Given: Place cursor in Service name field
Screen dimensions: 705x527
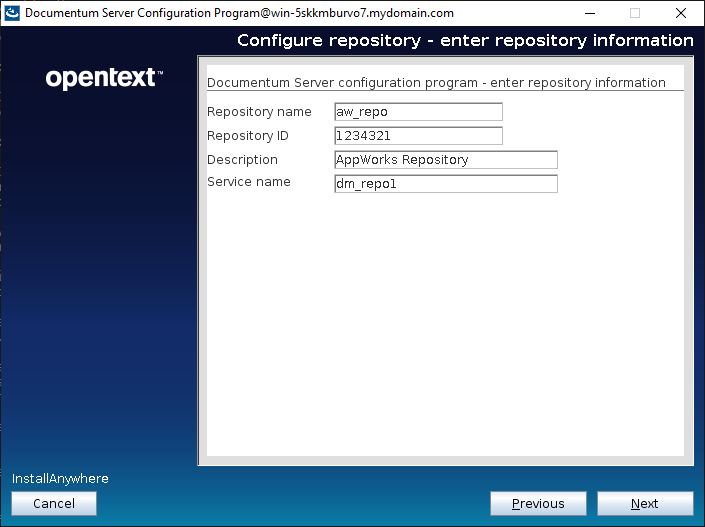Looking at the screenshot, I should pos(445,184).
